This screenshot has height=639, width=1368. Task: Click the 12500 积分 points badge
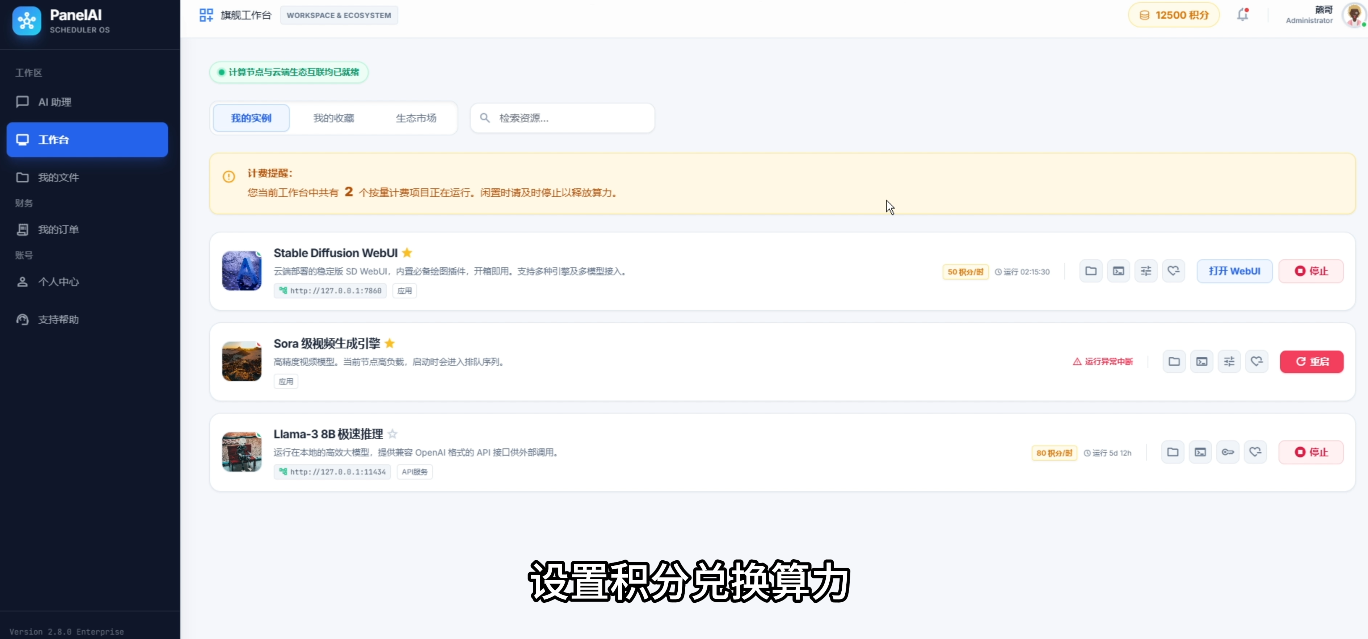point(1174,15)
